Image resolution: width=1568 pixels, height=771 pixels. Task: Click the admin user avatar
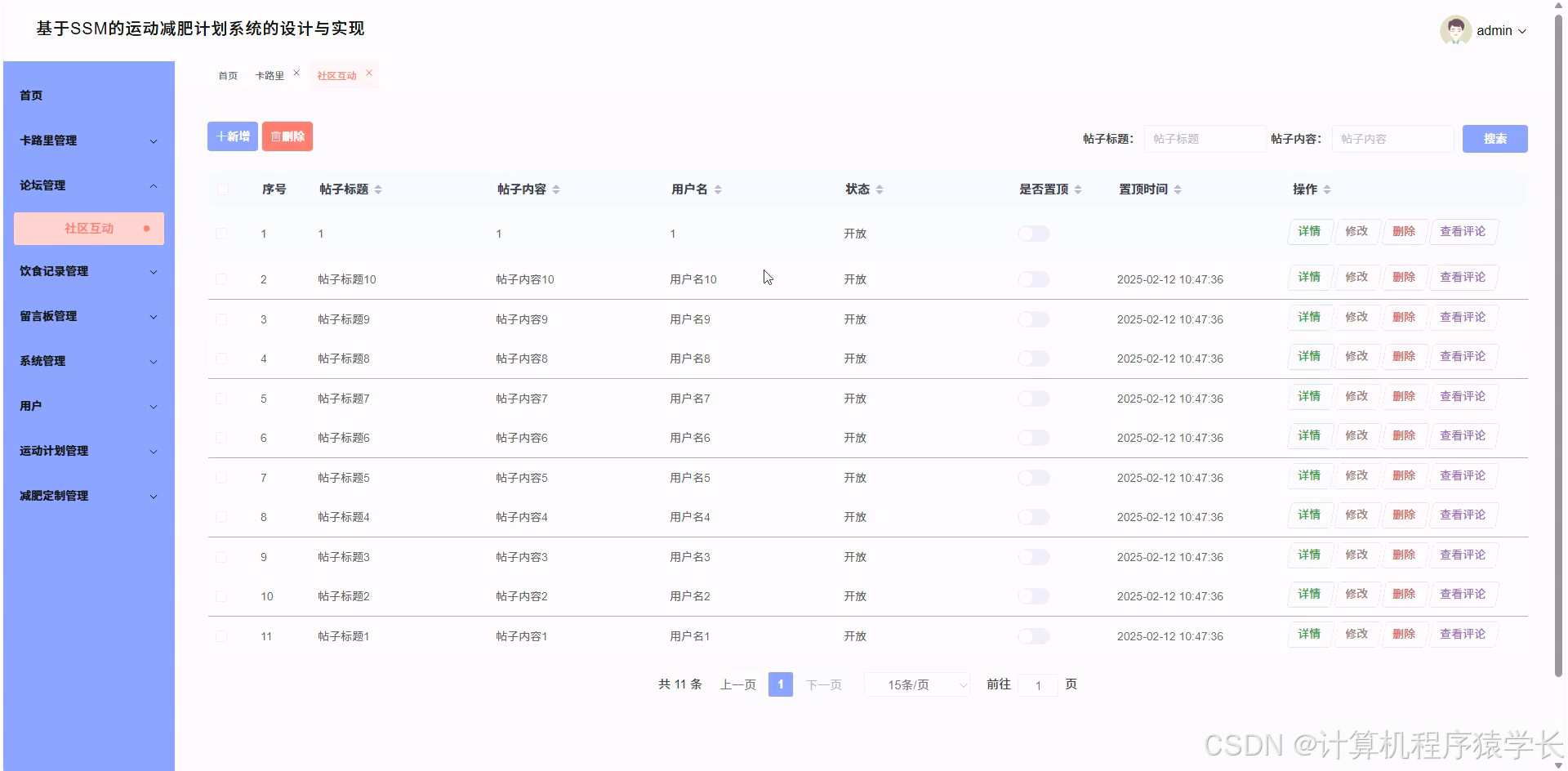[x=1455, y=30]
